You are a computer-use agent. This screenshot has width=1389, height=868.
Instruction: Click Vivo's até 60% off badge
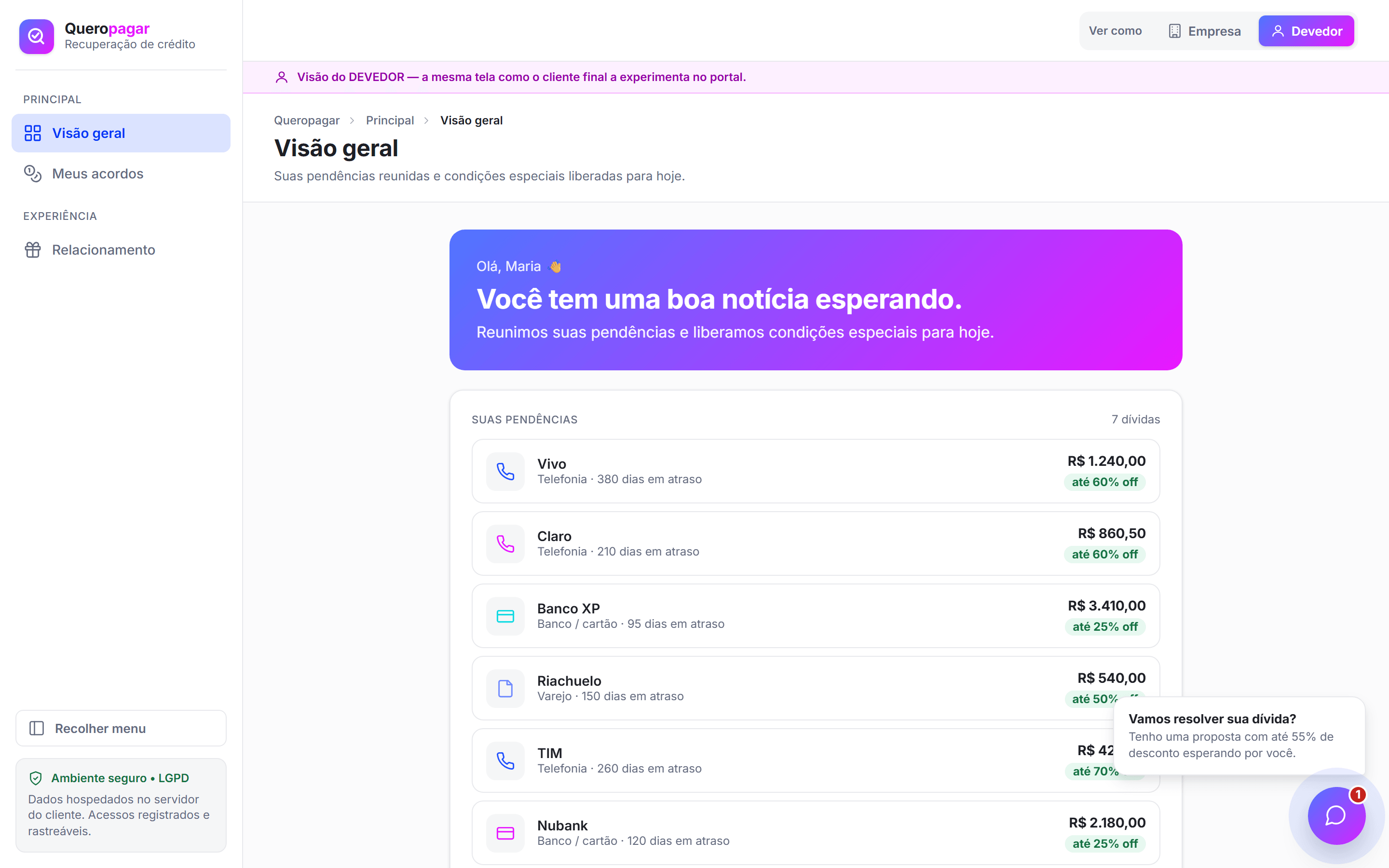click(x=1105, y=482)
